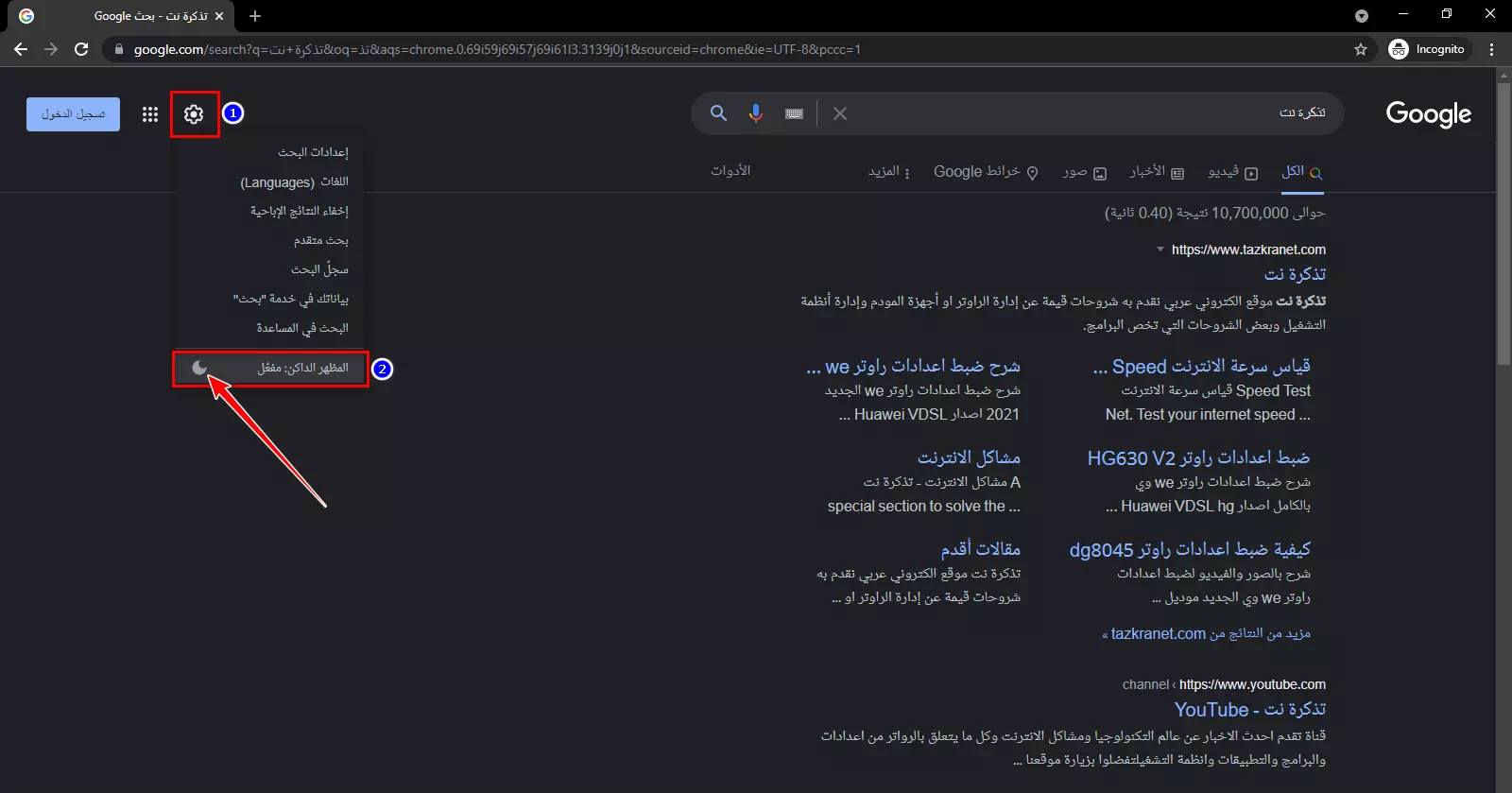Start voice search with the microphone icon
This screenshot has height=793, width=1512.
(x=756, y=113)
